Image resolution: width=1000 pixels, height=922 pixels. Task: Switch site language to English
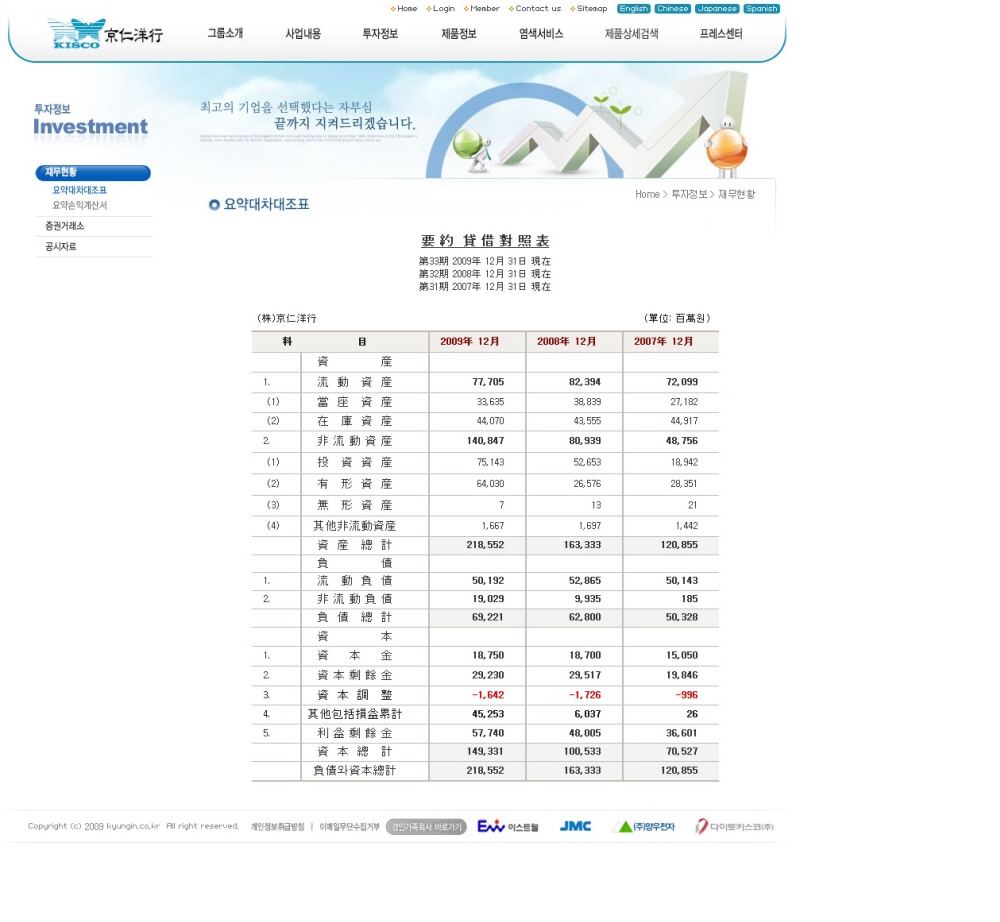[x=633, y=9]
